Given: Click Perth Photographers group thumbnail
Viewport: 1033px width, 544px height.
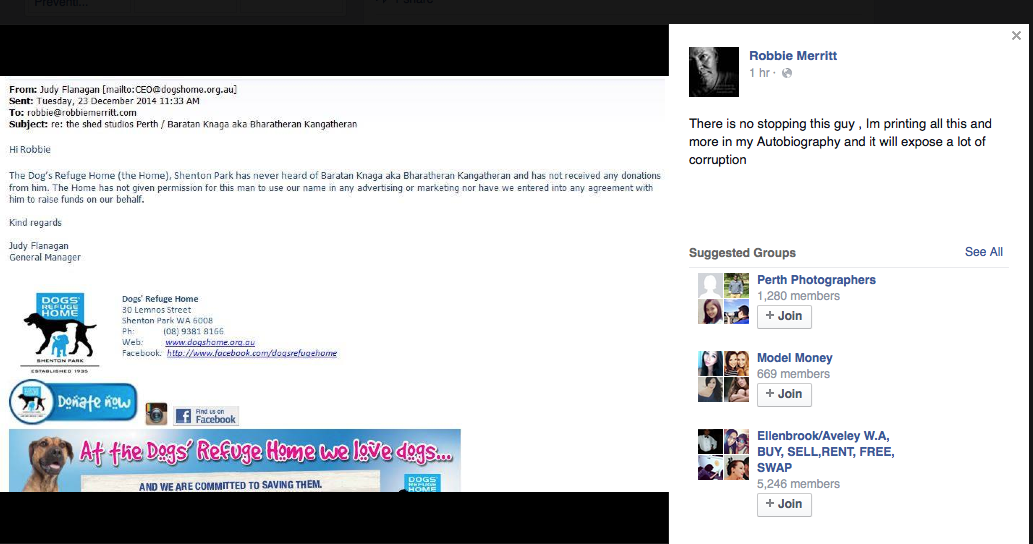Looking at the screenshot, I should [x=723, y=298].
